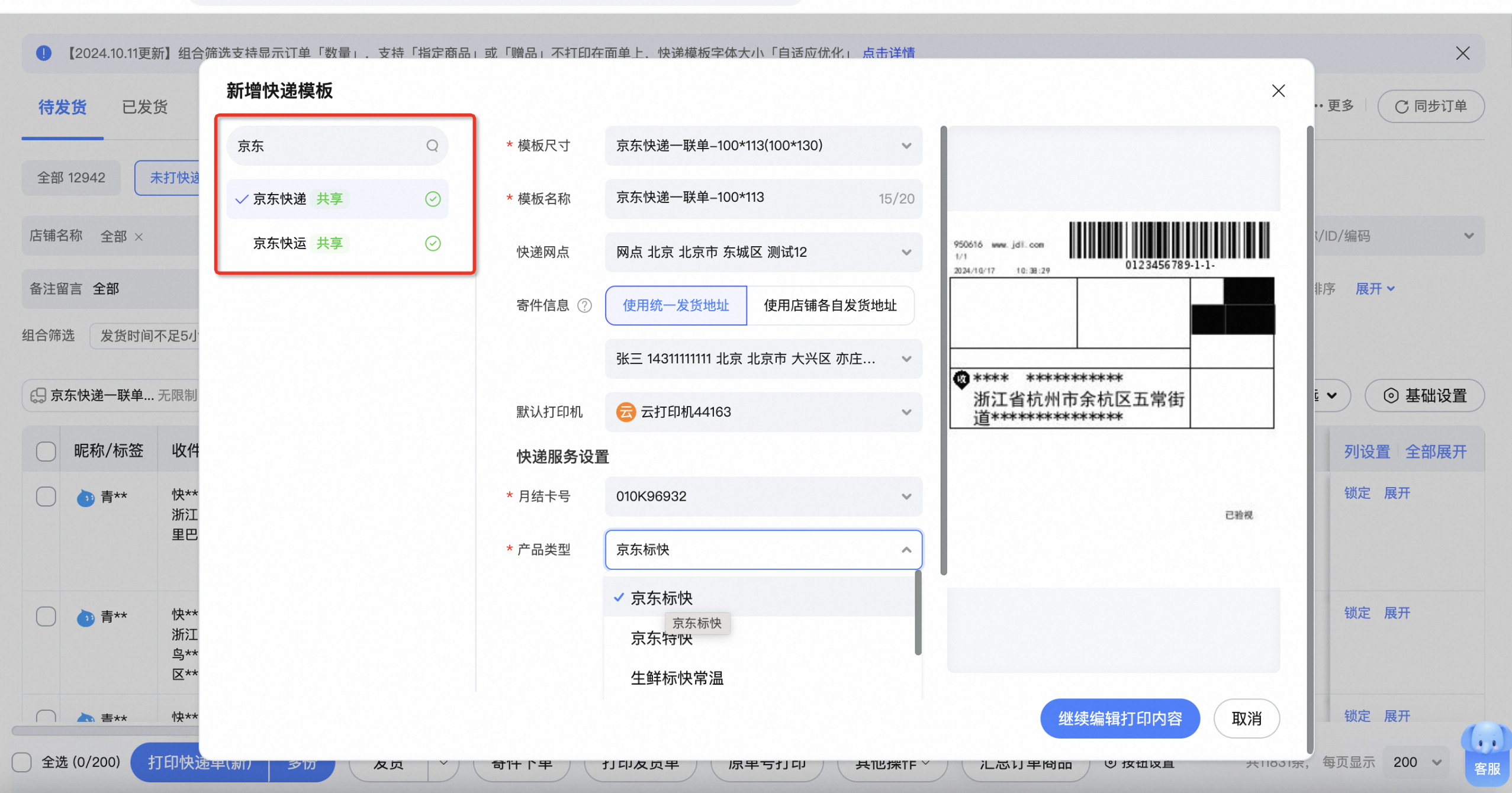Click the 更多 menu
This screenshot has width=1512, height=793.
(1334, 106)
